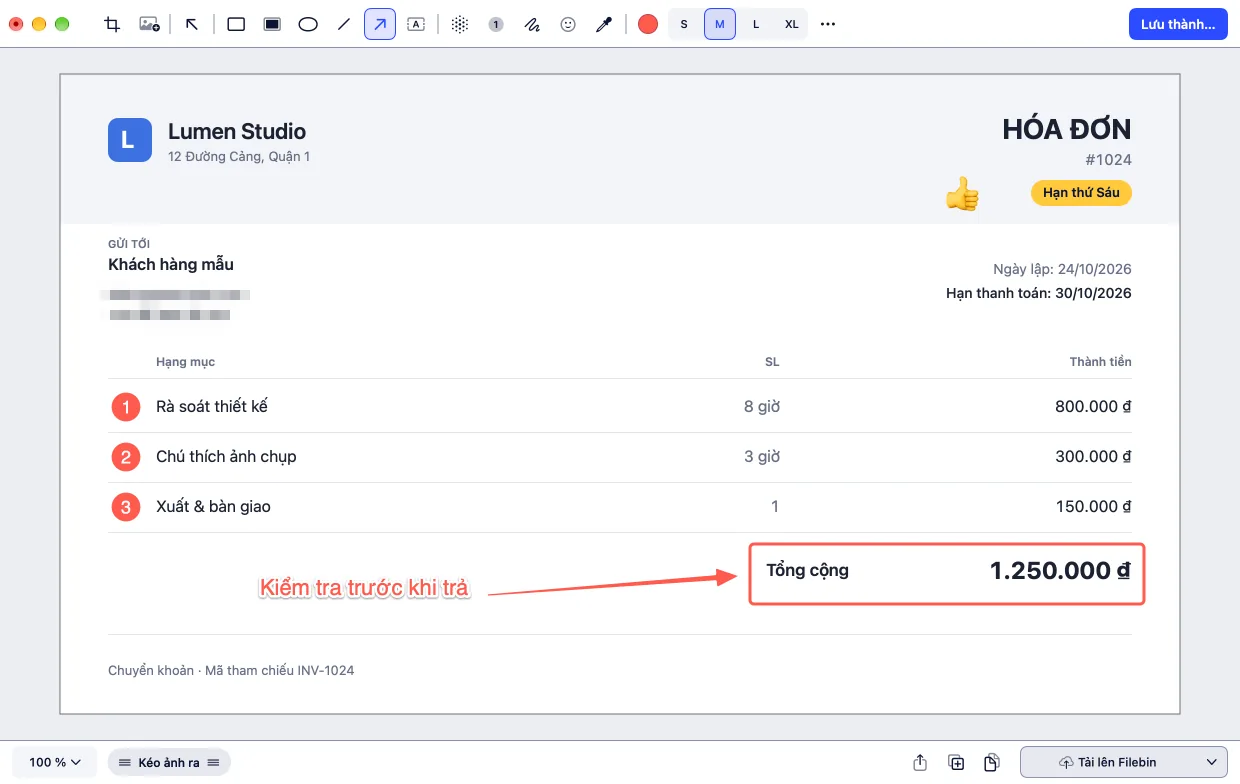1240x784 pixels.
Task: Click the "HÓA ĐƠN" heading
Action: [1067, 129]
